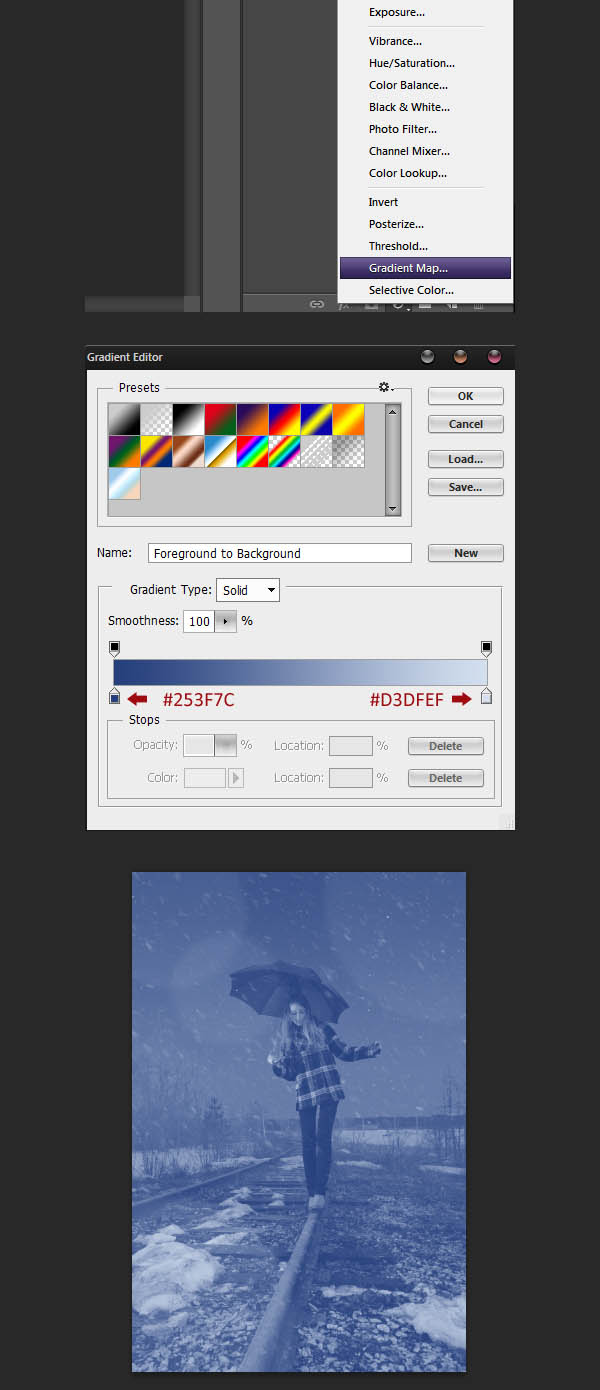Image resolution: width=600 pixels, height=1390 pixels.
Task: Open the Presets gear options menu
Action: 385,387
